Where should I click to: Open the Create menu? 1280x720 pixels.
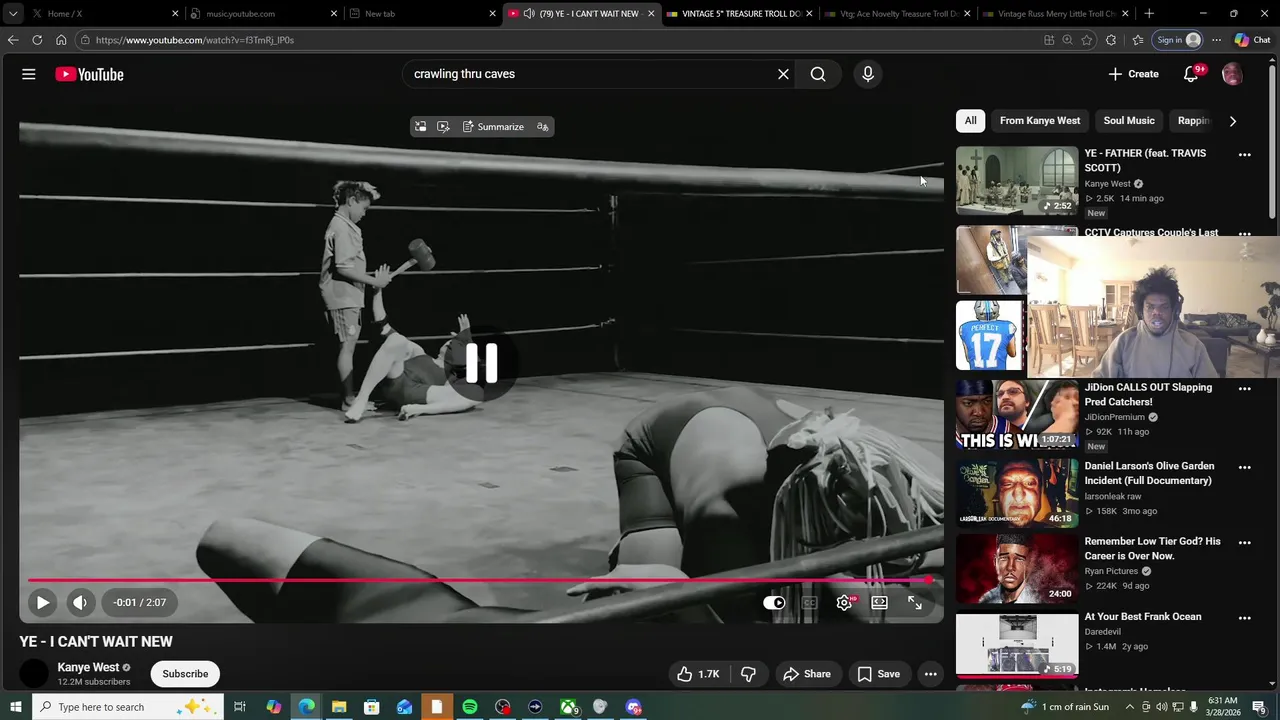1133,74
